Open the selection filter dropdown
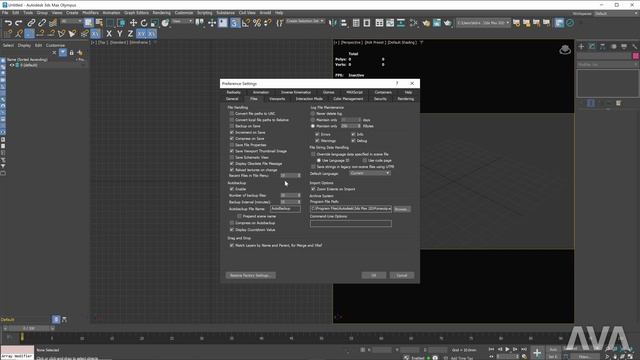This screenshot has width=640, height=360. click(x=71, y=21)
